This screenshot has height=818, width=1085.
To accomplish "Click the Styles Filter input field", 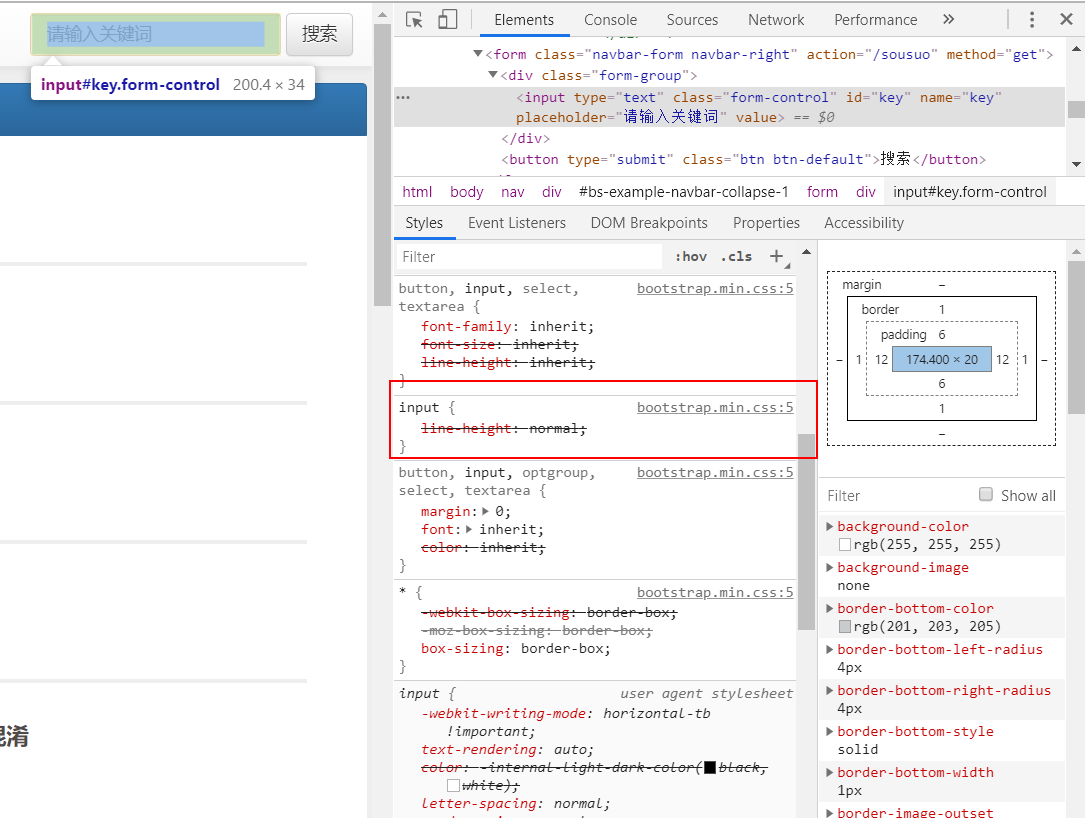I will 529,257.
